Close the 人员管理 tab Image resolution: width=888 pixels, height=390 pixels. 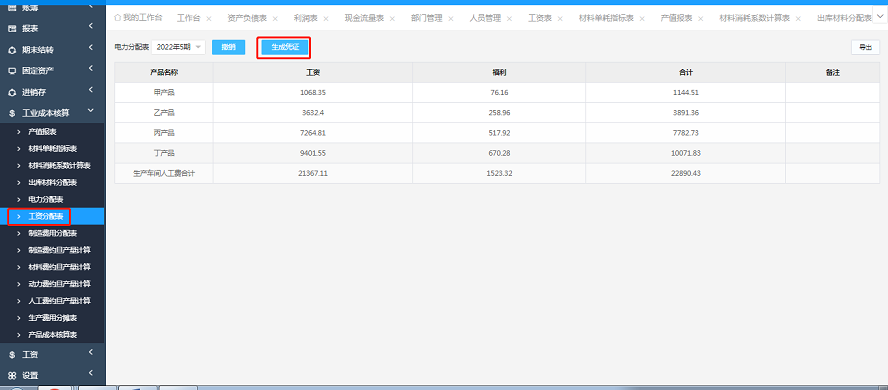pos(509,19)
